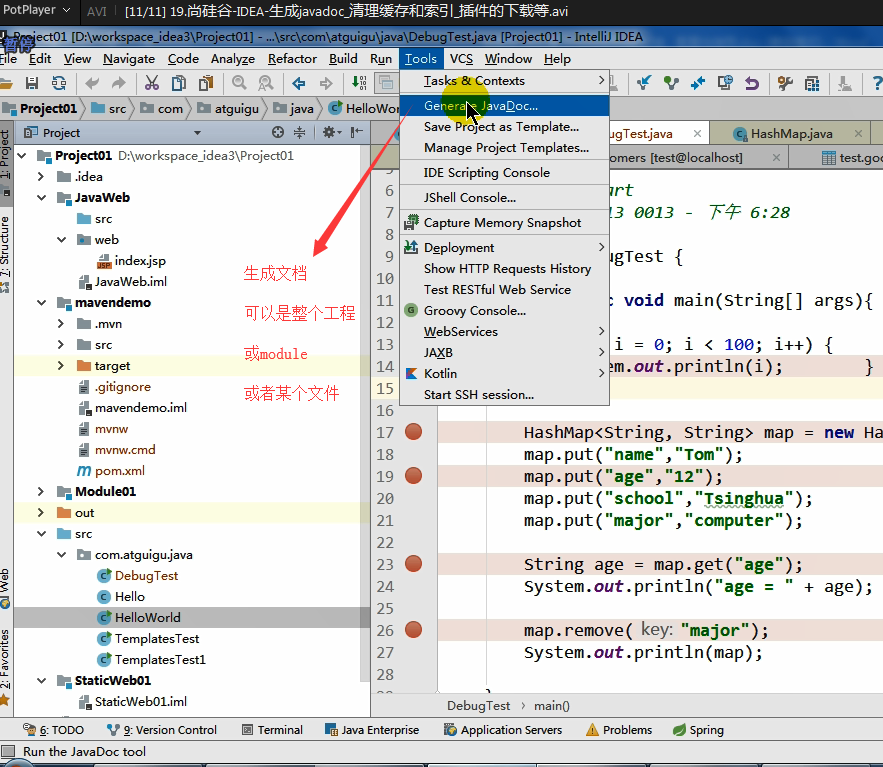Click the Forward navigation arrow
Screen dimensions: 883x767
coord(325,83)
